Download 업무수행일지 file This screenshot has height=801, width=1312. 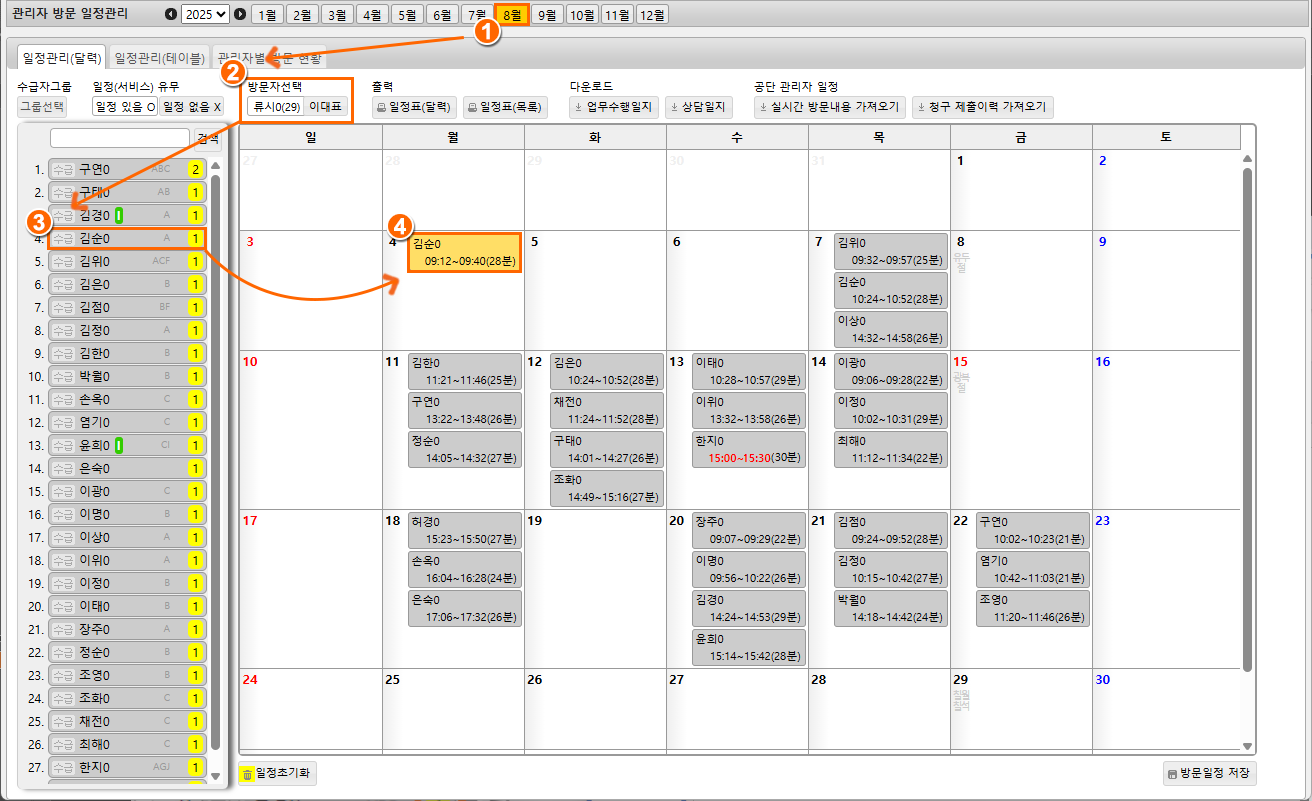click(x=615, y=106)
